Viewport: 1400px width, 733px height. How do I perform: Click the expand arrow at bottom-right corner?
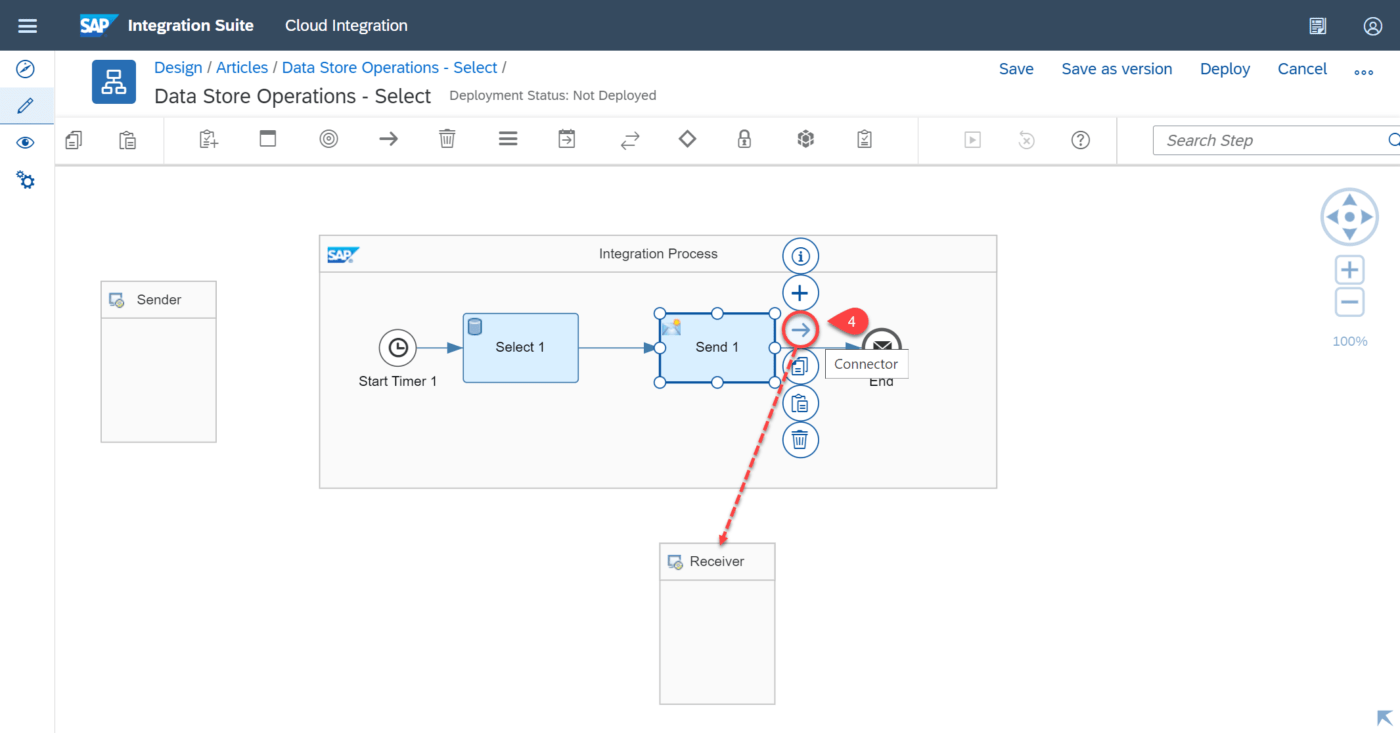point(1385,718)
